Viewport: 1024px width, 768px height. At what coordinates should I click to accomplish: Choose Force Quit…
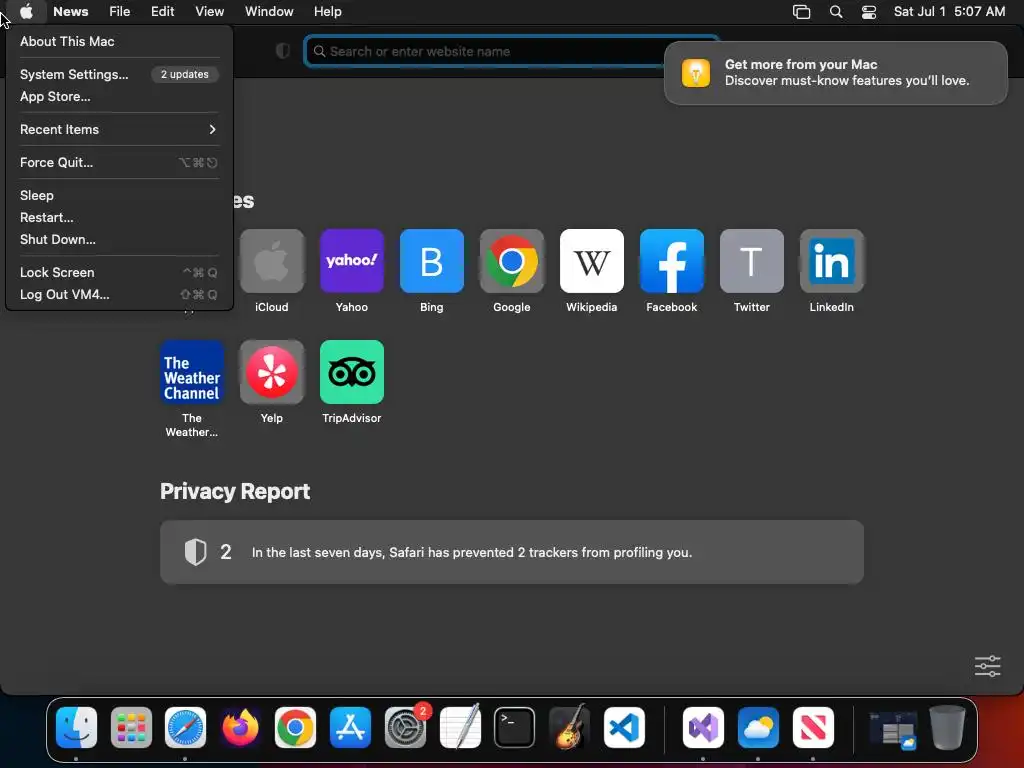tap(119, 162)
